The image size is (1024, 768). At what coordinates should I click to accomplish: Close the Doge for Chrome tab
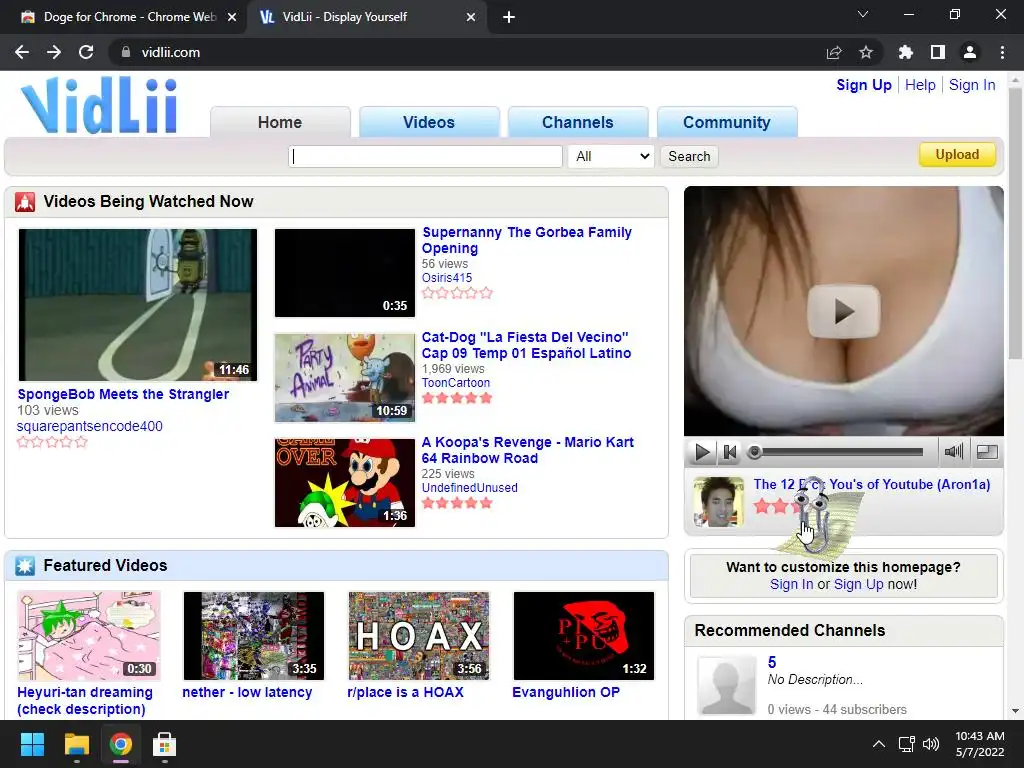pos(232,17)
